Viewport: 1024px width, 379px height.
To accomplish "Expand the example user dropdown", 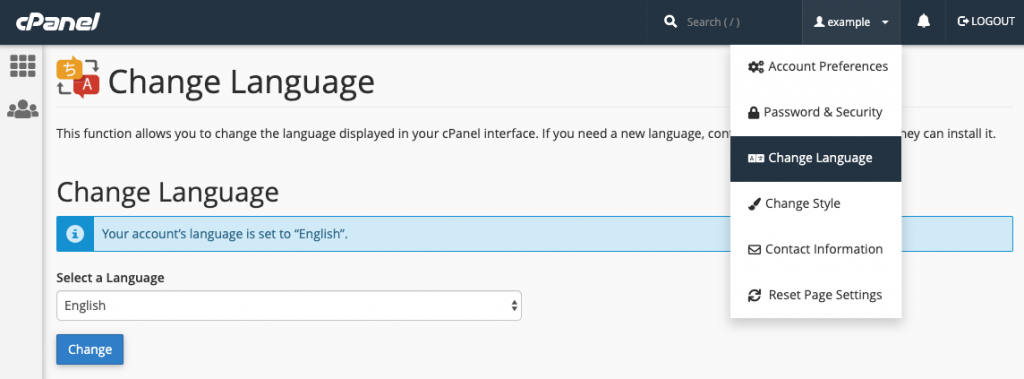I will pyautogui.click(x=851, y=22).
